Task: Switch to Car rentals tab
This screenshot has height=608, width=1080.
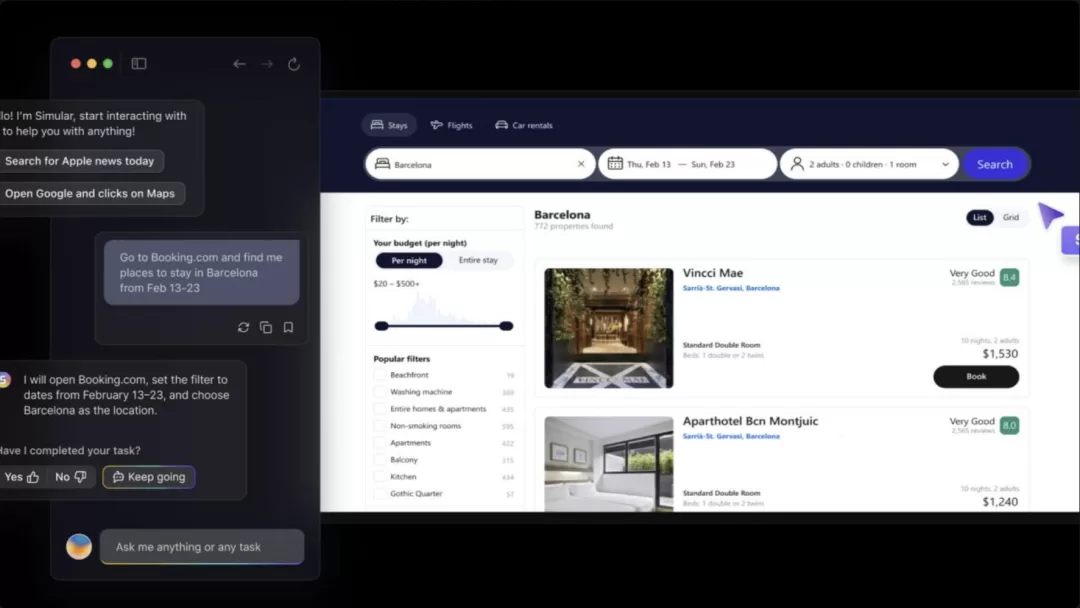Action: tap(524, 125)
